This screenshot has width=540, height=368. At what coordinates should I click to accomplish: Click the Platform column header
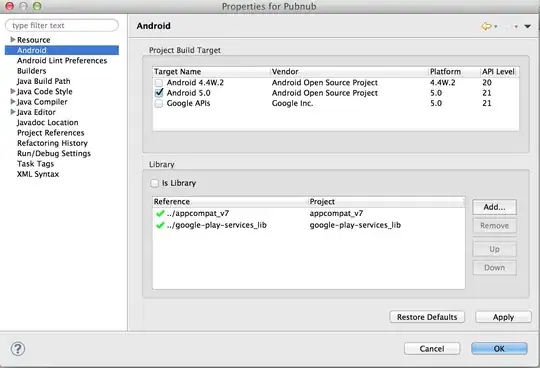pos(454,72)
